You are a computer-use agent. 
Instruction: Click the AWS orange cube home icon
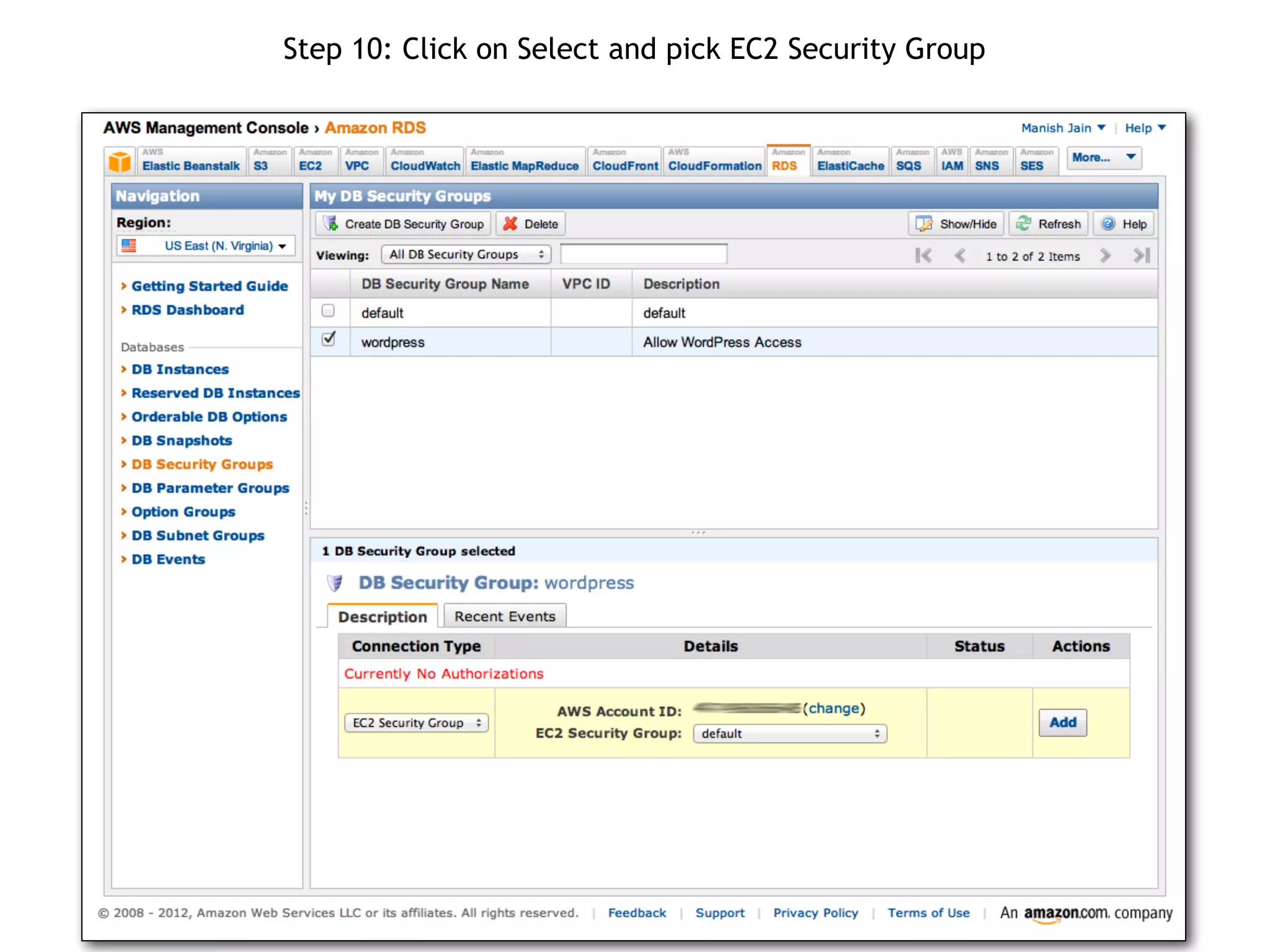coord(120,162)
